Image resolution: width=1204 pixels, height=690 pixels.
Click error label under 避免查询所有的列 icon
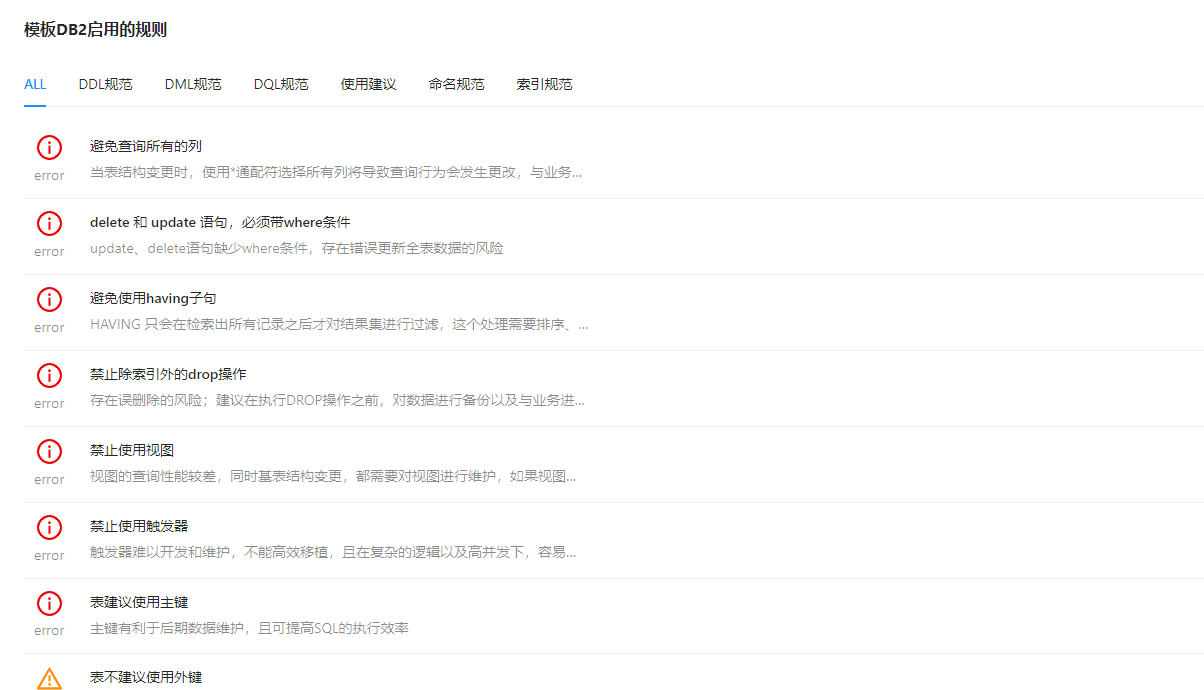[49, 176]
